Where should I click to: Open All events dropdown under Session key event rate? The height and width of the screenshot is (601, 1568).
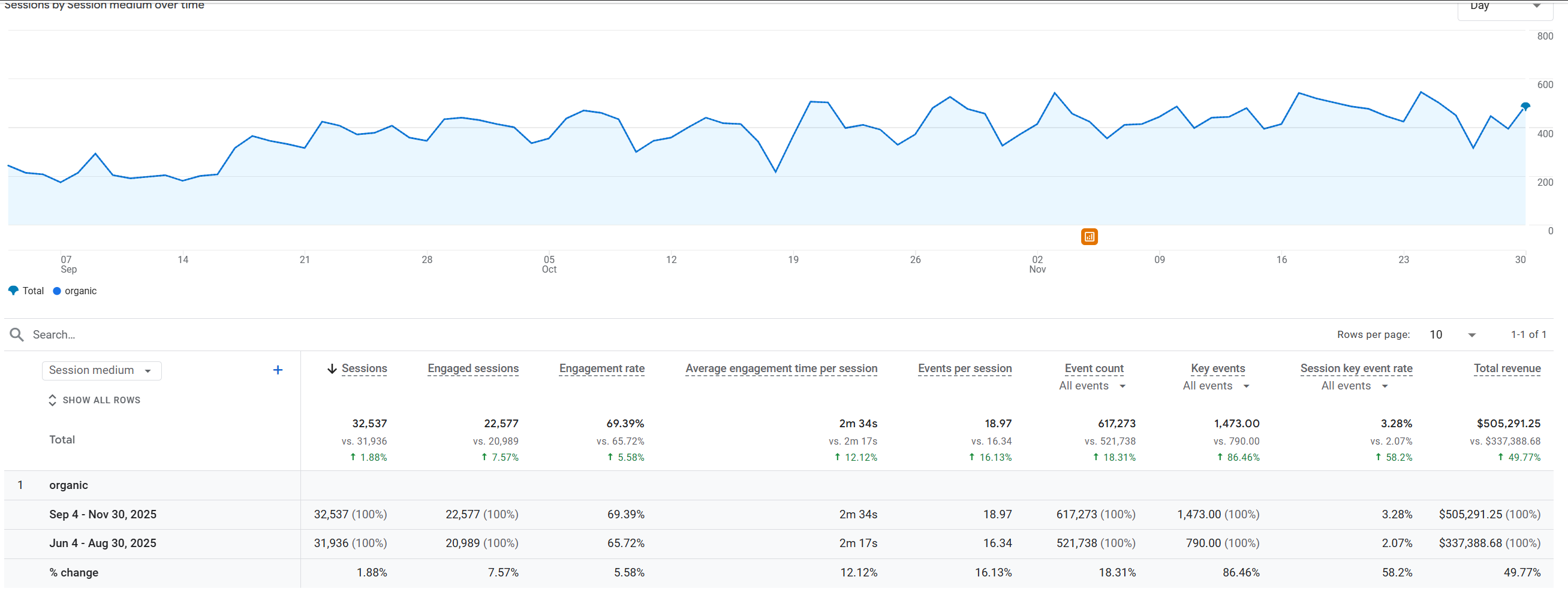tap(1355, 386)
